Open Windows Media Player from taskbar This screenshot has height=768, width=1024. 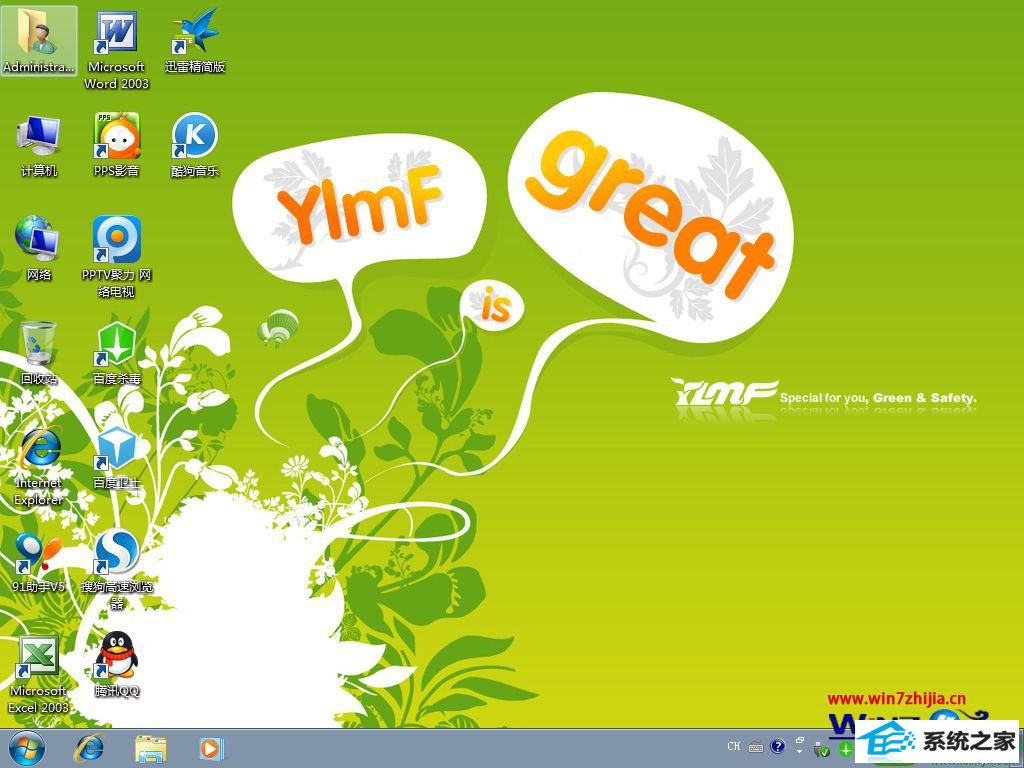(212, 748)
